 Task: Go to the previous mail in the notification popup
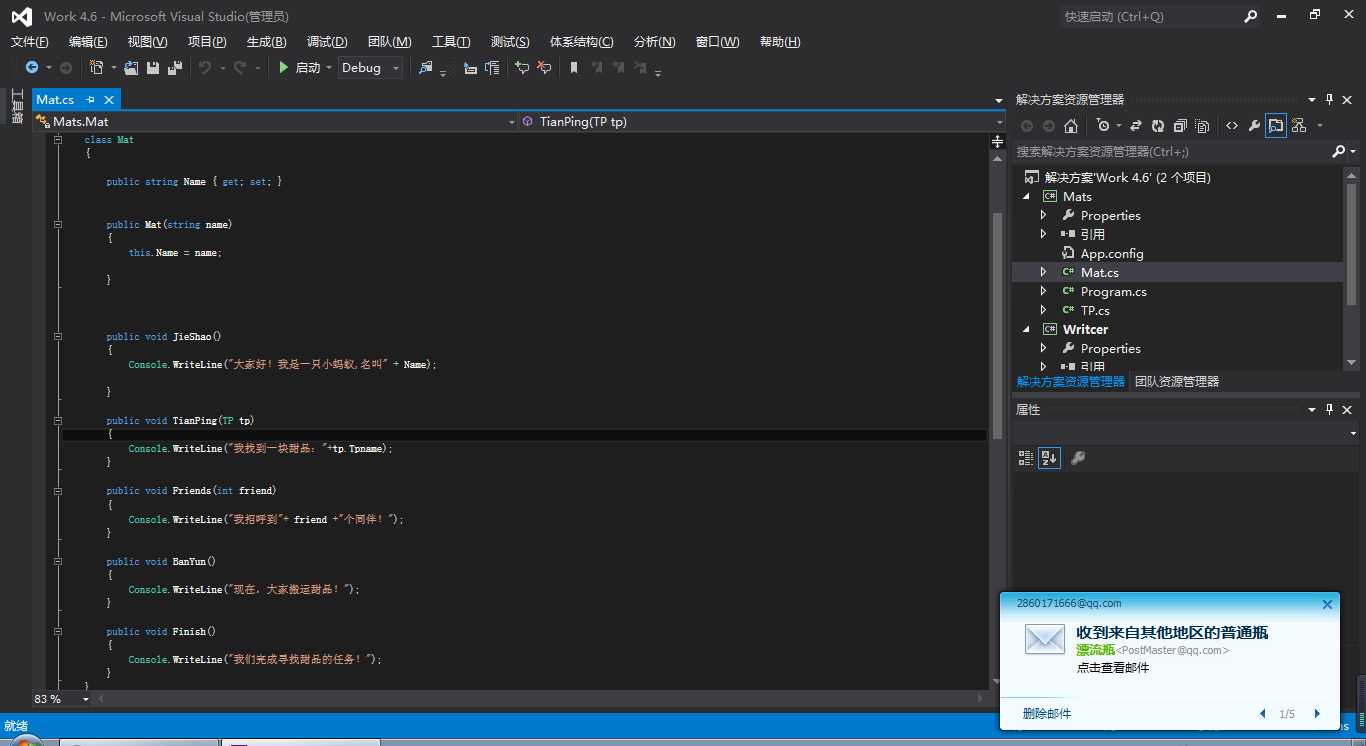point(1263,713)
